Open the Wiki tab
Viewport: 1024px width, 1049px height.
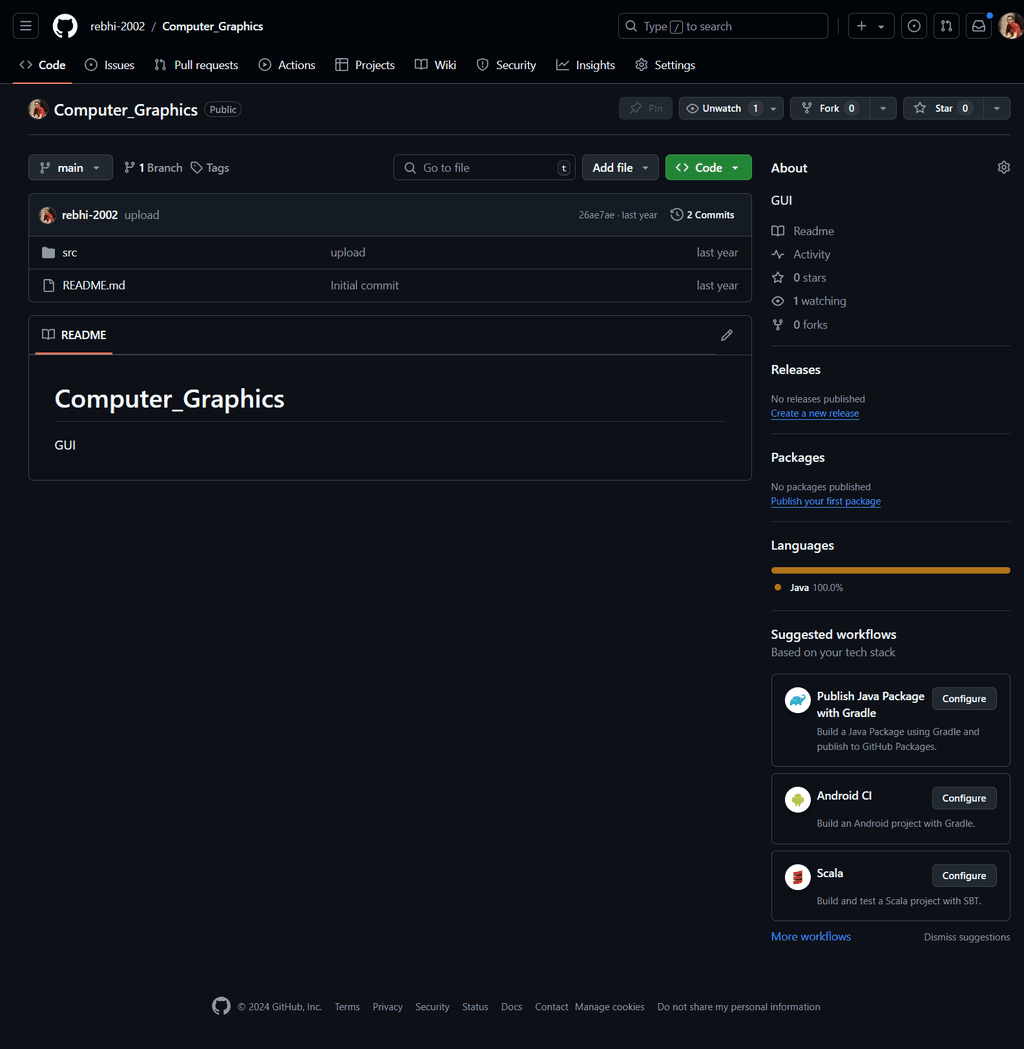tap(435, 65)
